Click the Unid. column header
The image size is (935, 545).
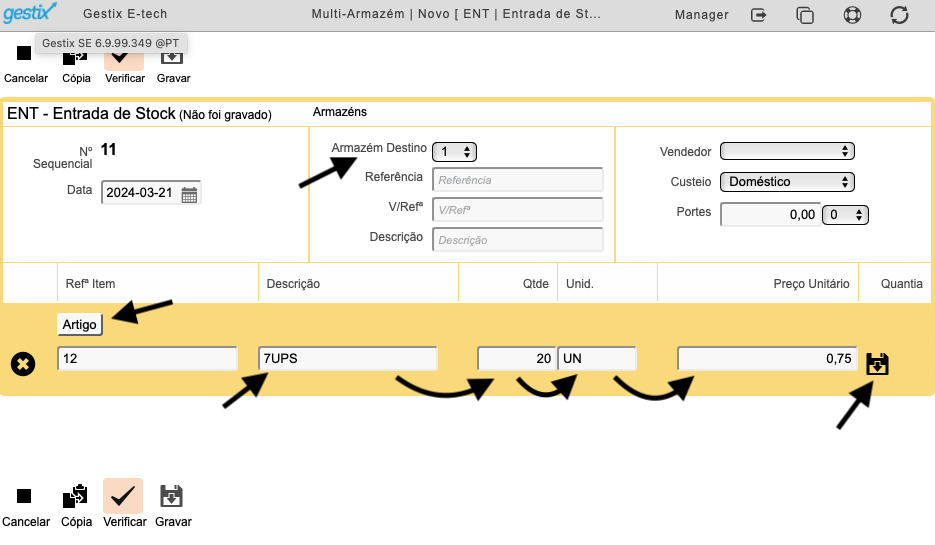point(580,284)
